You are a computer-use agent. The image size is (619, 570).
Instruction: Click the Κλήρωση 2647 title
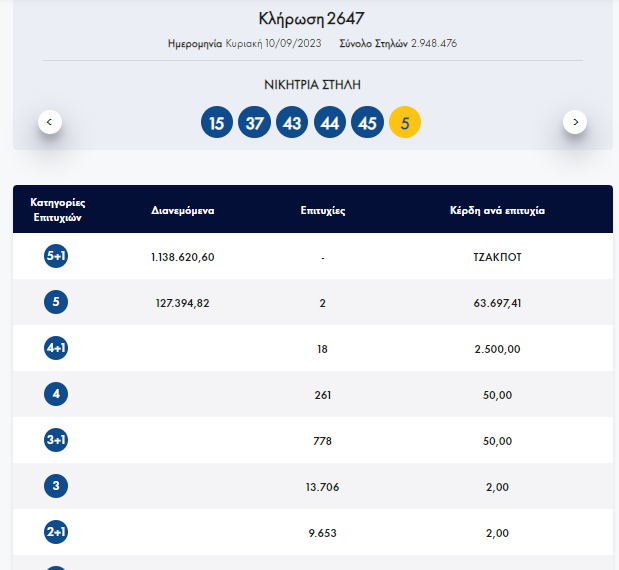point(311,19)
